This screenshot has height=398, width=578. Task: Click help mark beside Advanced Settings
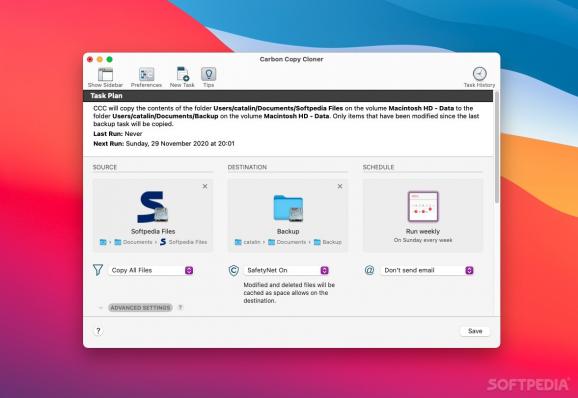pyautogui.click(x=180, y=307)
